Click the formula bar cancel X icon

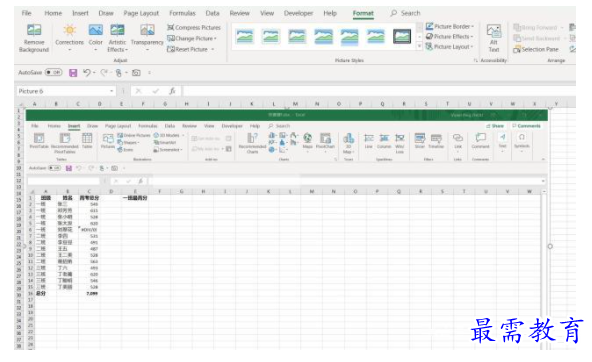tap(139, 91)
